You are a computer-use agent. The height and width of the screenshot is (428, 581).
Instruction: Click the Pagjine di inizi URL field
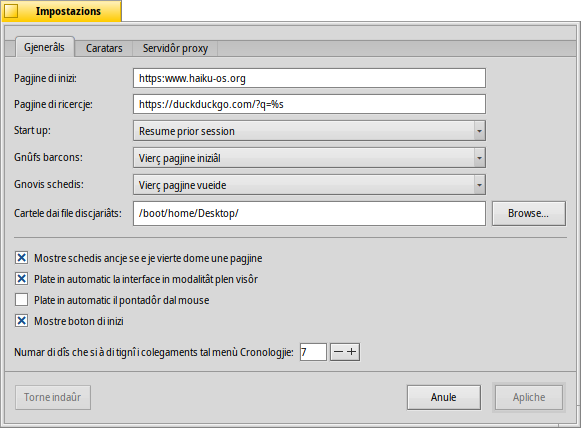coord(309,78)
